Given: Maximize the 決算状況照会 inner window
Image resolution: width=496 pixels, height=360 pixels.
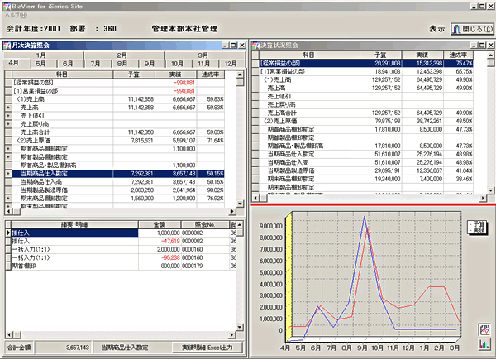Looking at the screenshot, I should pyautogui.click(x=482, y=45).
